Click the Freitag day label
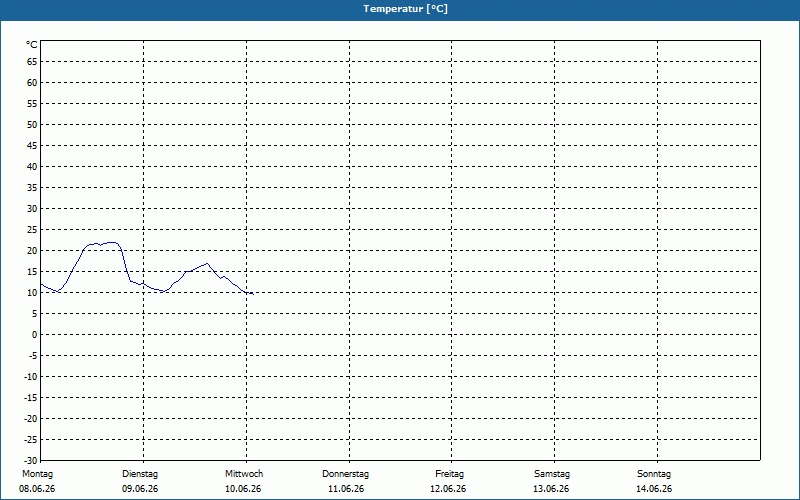The height and width of the screenshot is (500, 800). (449, 474)
